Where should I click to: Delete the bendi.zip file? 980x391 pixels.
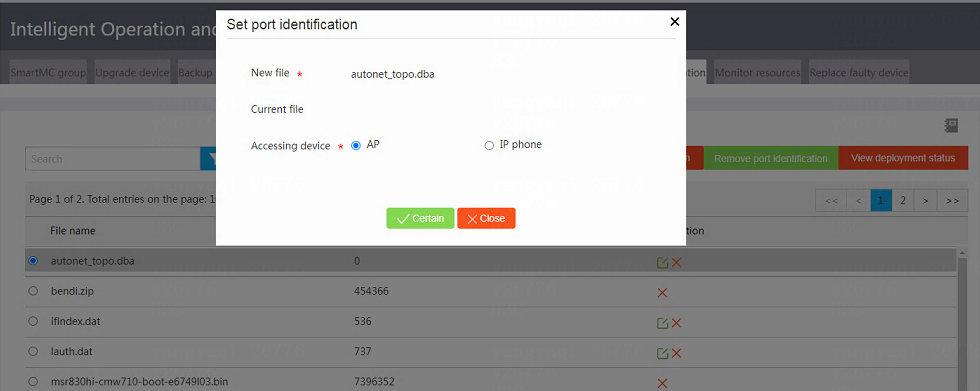662,292
